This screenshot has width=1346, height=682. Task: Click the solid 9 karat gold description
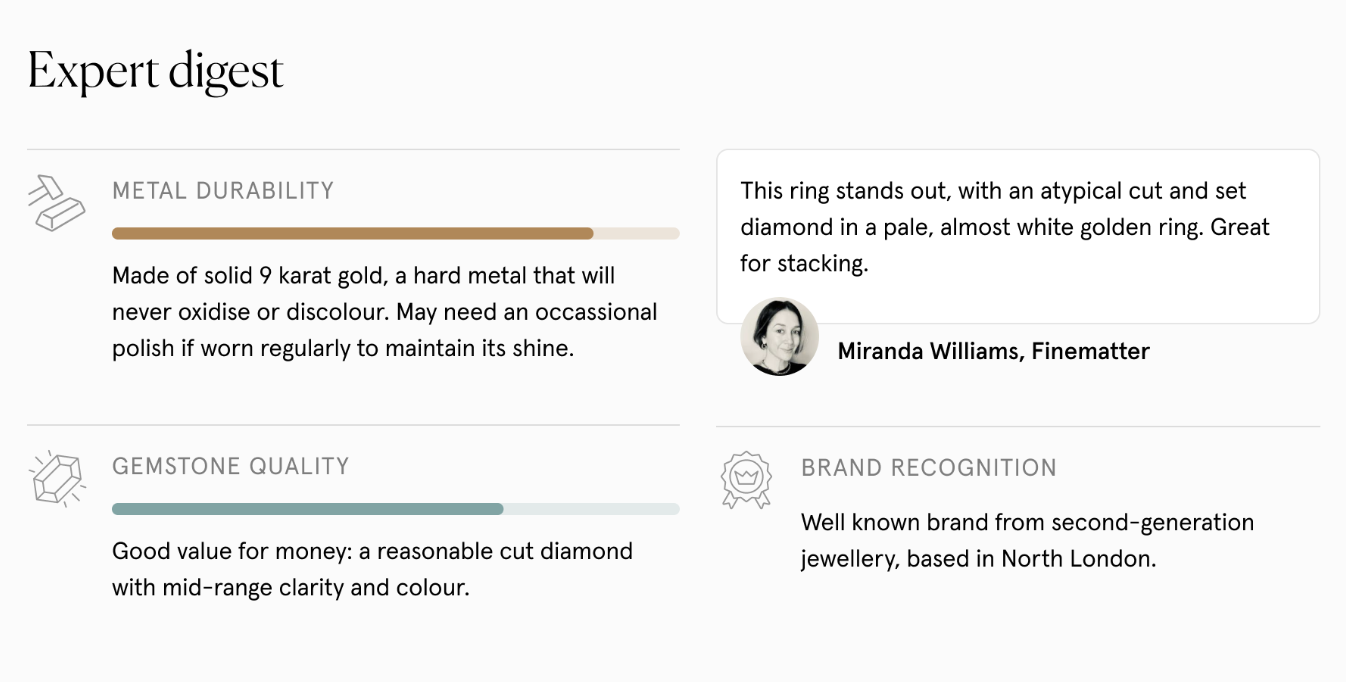[363, 276]
